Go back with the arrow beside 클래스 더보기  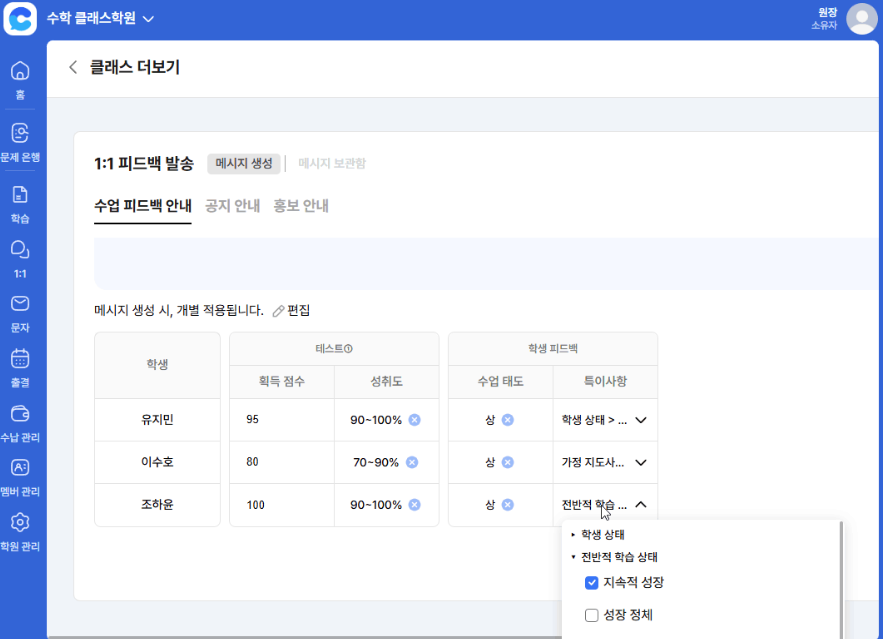73,67
